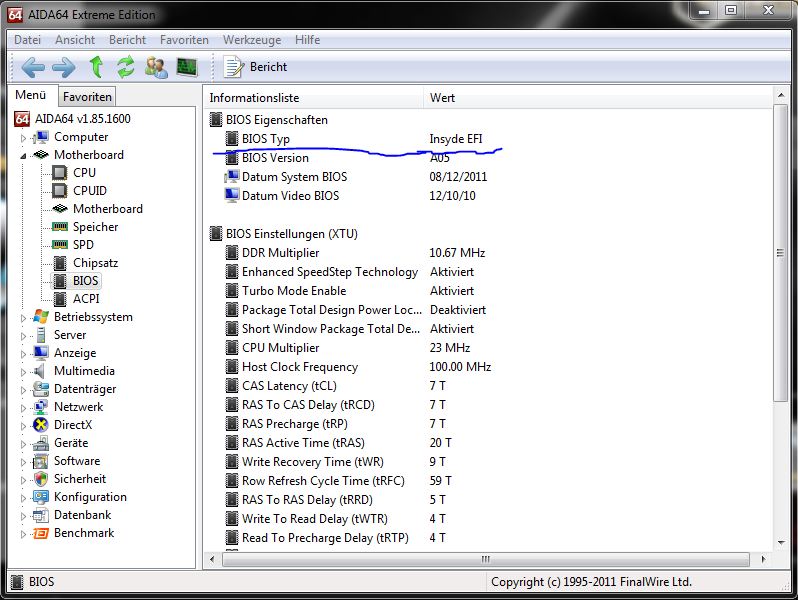Screen dimensions: 798x600
Task: Select the Computer monitor icon
Action: point(41,137)
